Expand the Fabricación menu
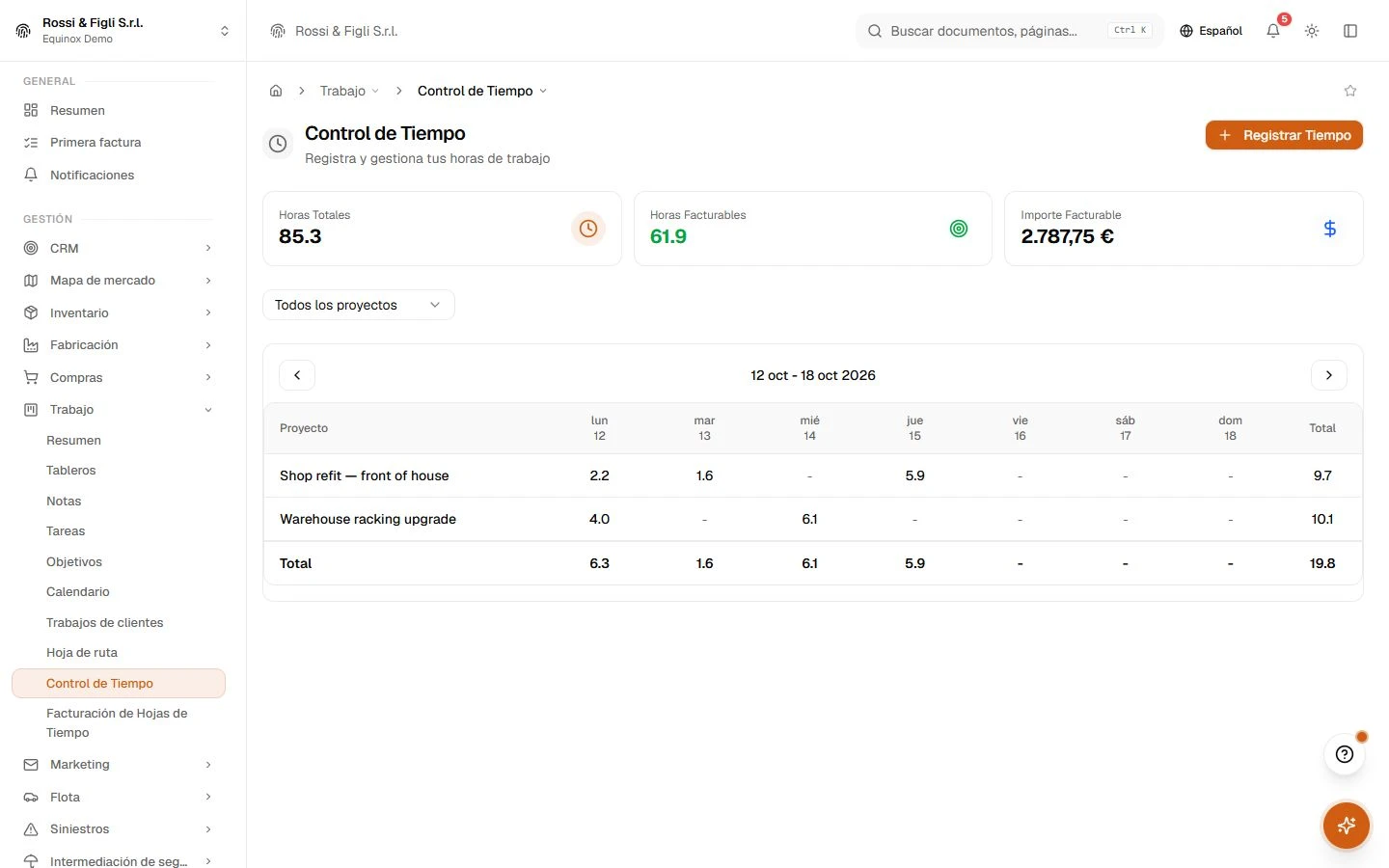The height and width of the screenshot is (868, 1389). (x=119, y=345)
